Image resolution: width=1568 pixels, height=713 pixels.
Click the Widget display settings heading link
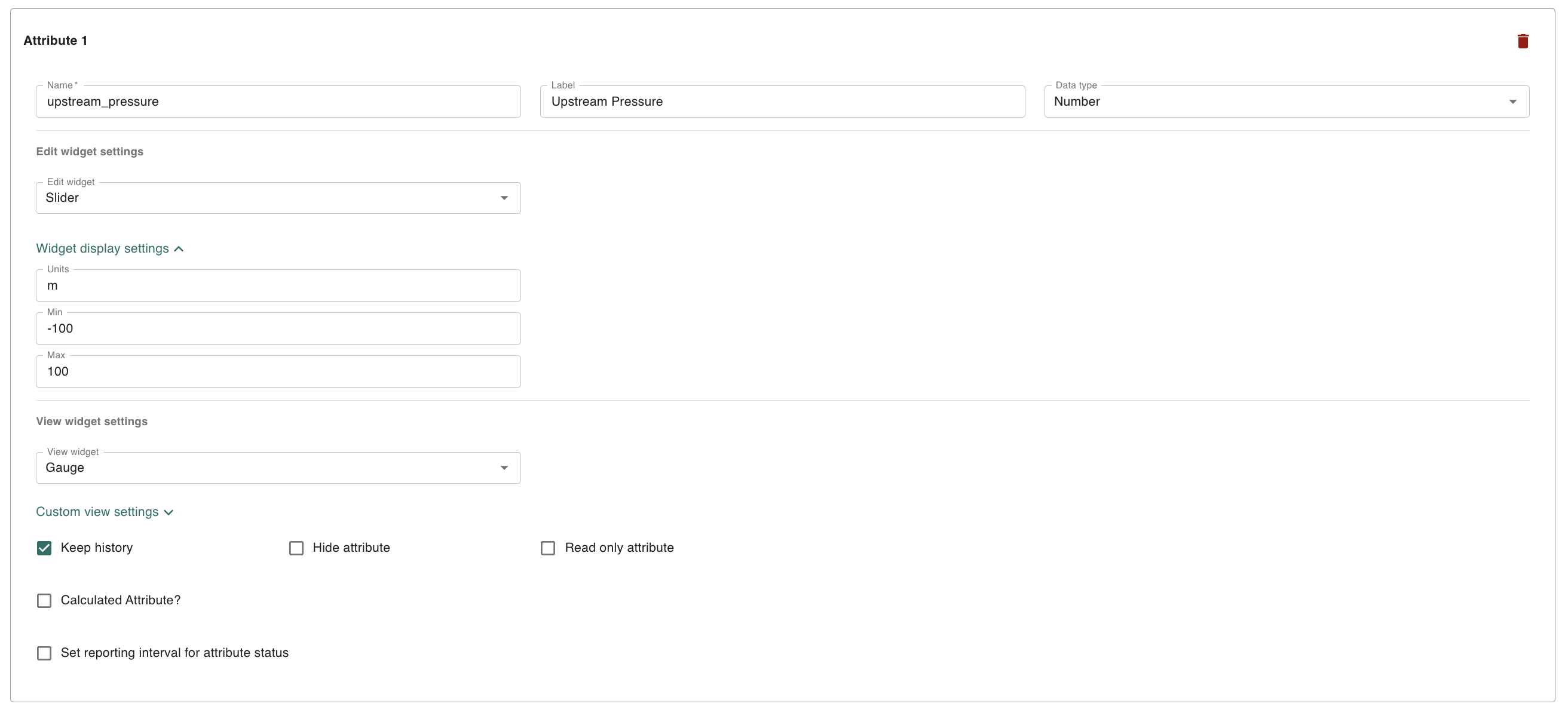(102, 248)
